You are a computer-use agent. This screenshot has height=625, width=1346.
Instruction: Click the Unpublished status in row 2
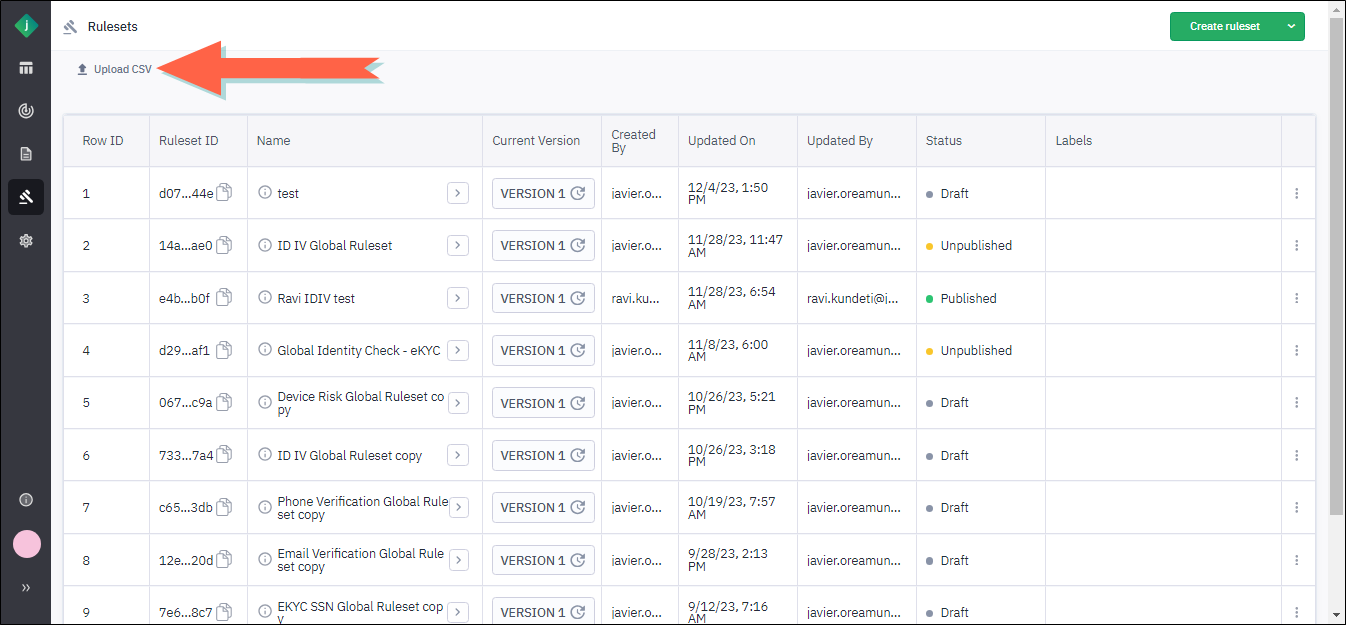(969, 245)
